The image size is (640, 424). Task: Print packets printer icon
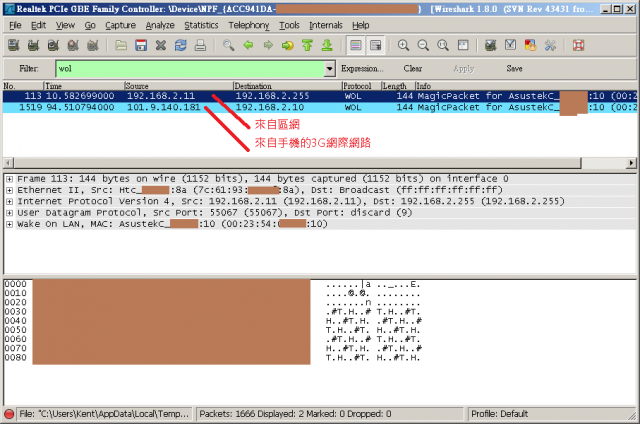(x=200, y=45)
